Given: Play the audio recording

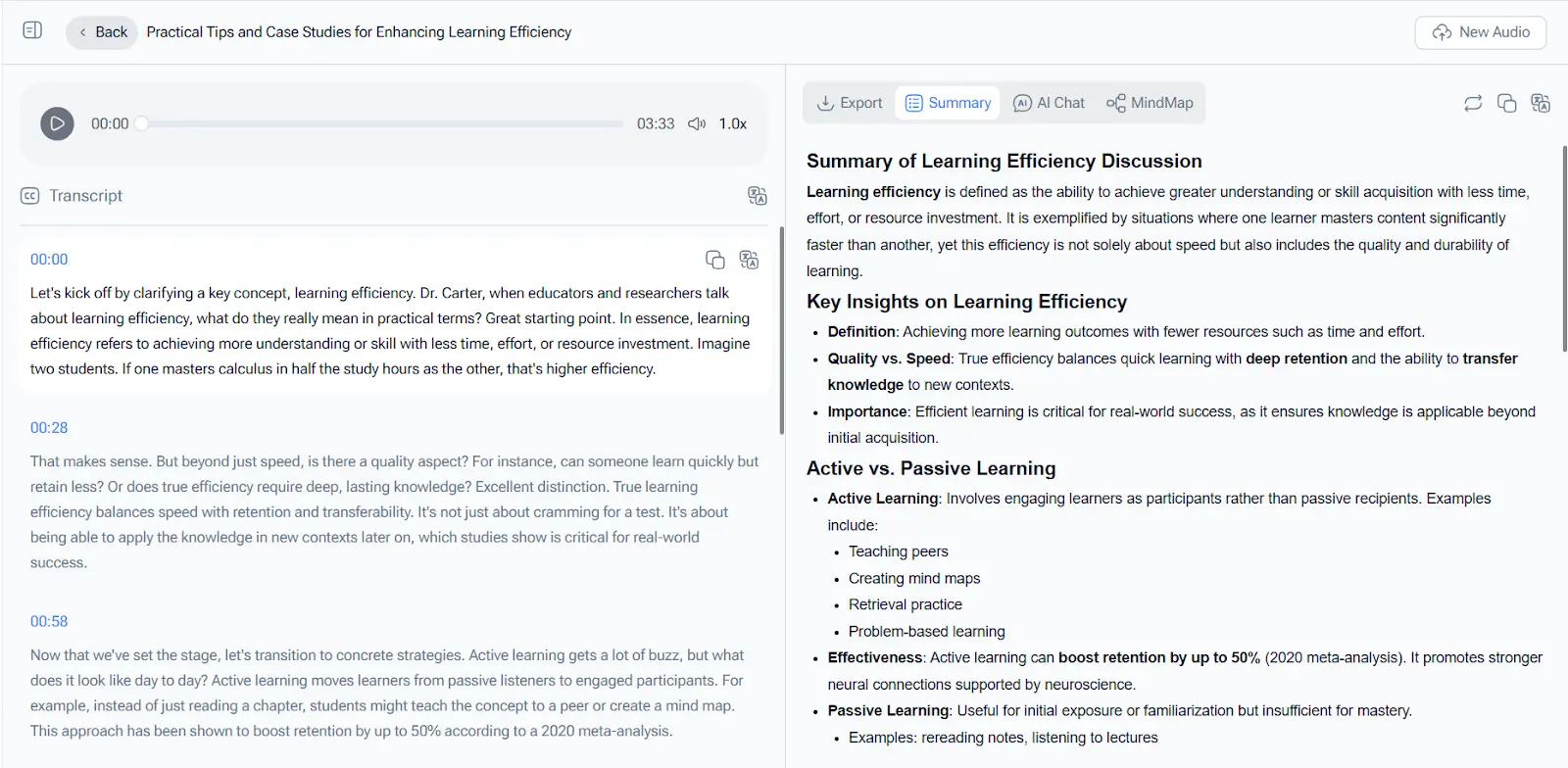Looking at the screenshot, I should click(57, 123).
